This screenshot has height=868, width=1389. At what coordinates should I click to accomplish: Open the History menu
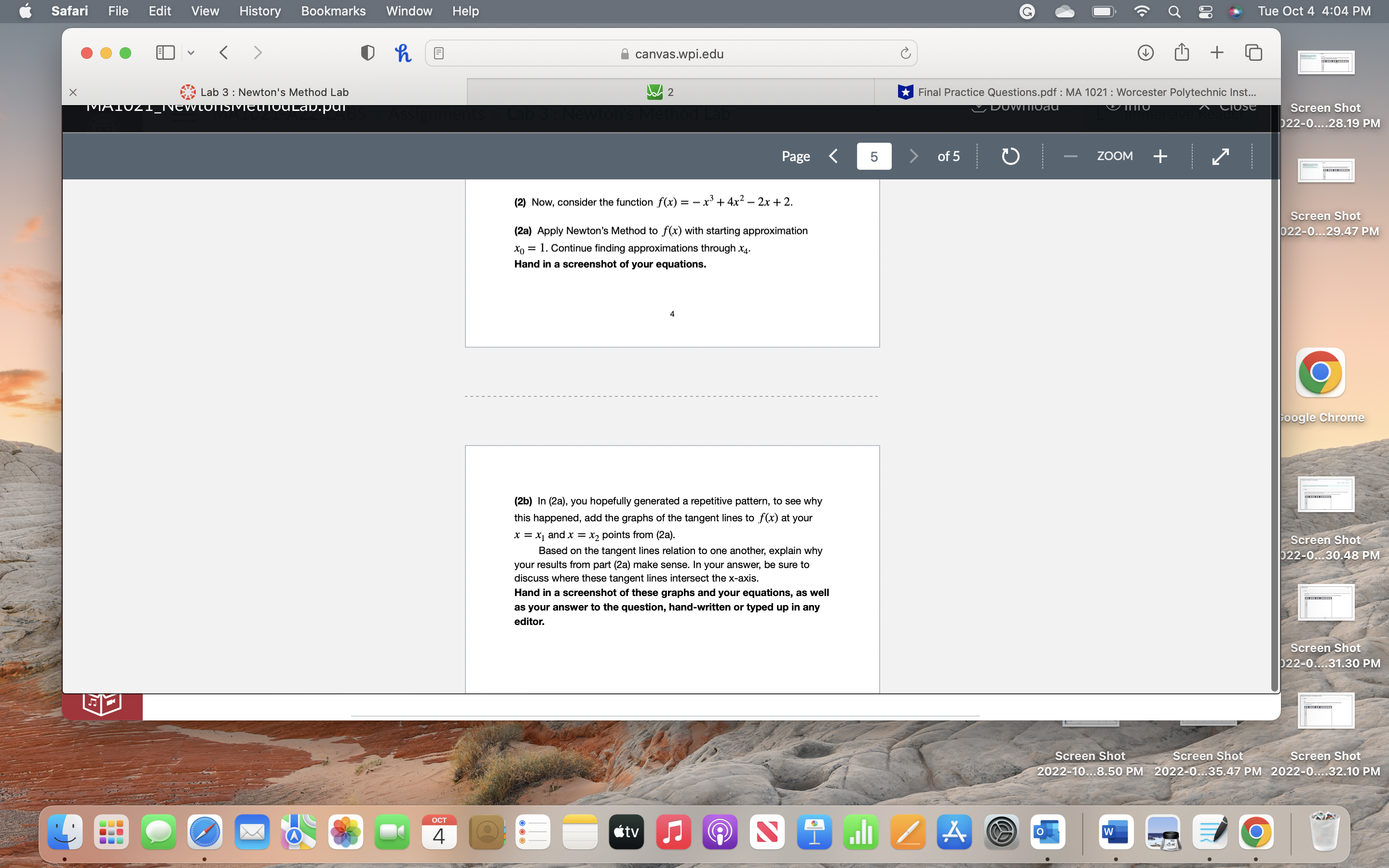coord(259,11)
